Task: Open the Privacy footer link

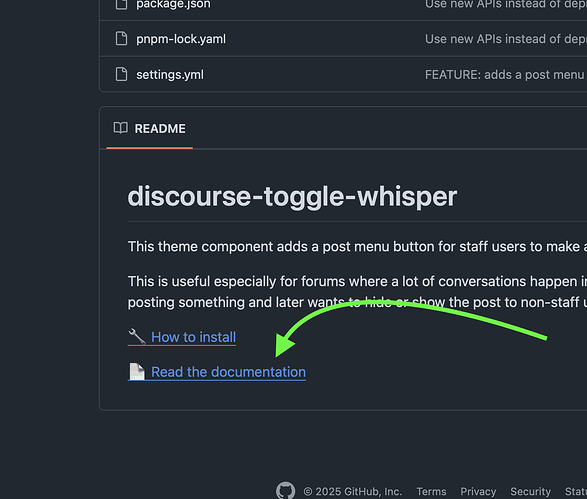Action: point(478,491)
